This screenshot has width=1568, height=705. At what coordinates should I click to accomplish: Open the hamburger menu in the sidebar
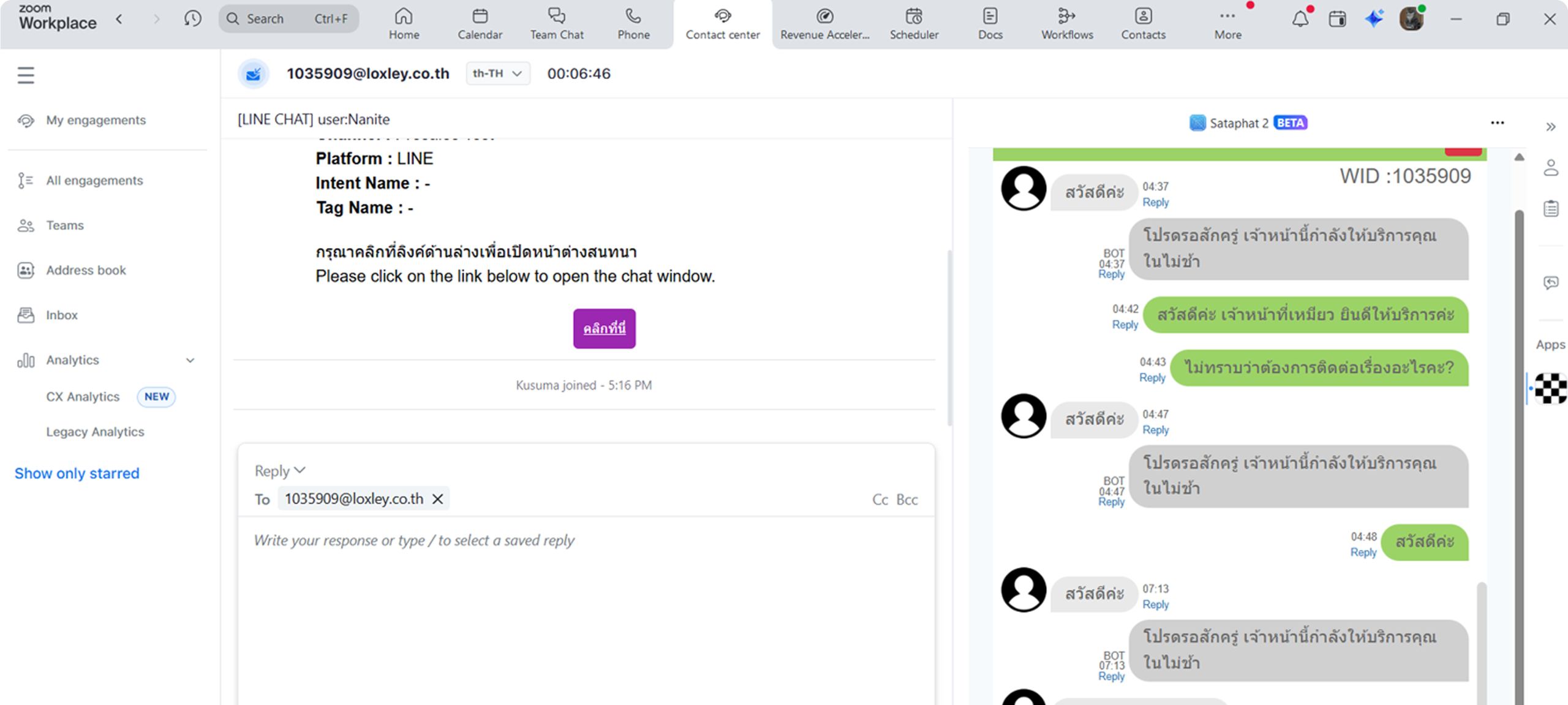click(26, 75)
